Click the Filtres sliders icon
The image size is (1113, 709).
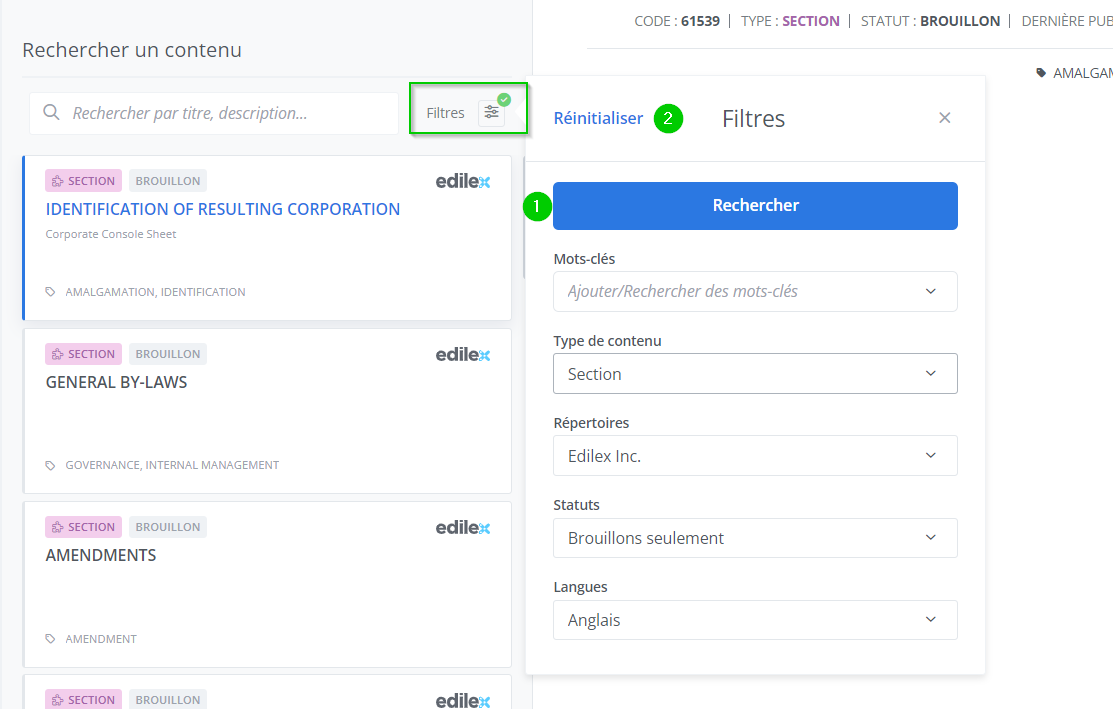pyautogui.click(x=491, y=113)
